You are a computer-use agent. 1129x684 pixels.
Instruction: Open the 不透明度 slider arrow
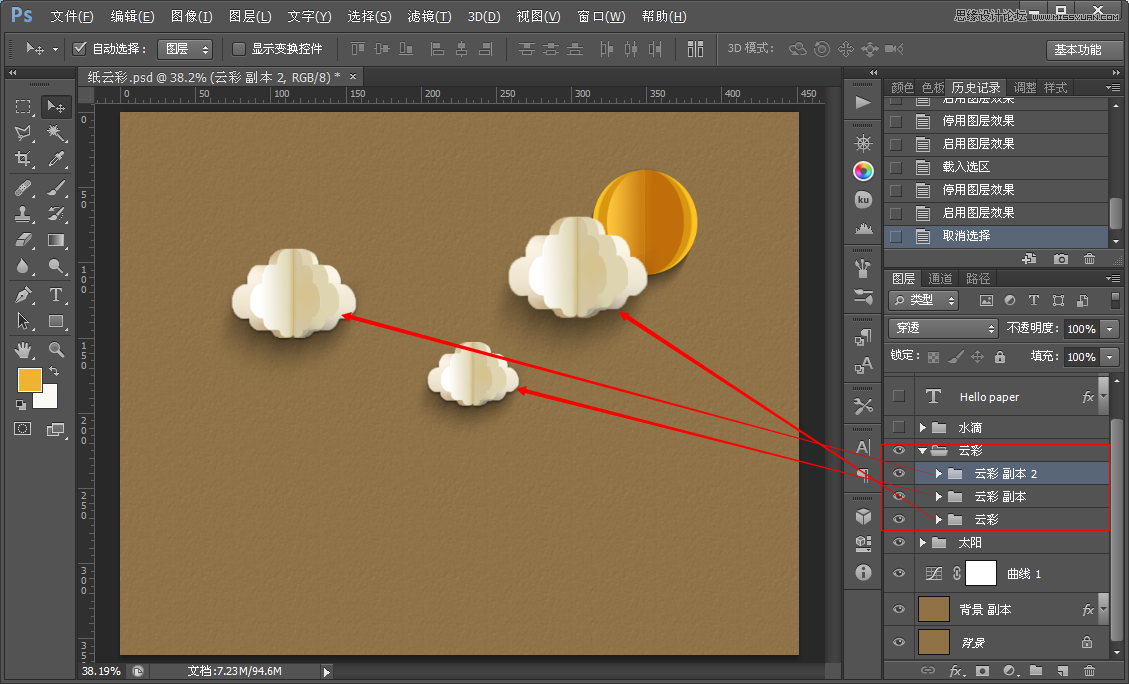(1110, 328)
